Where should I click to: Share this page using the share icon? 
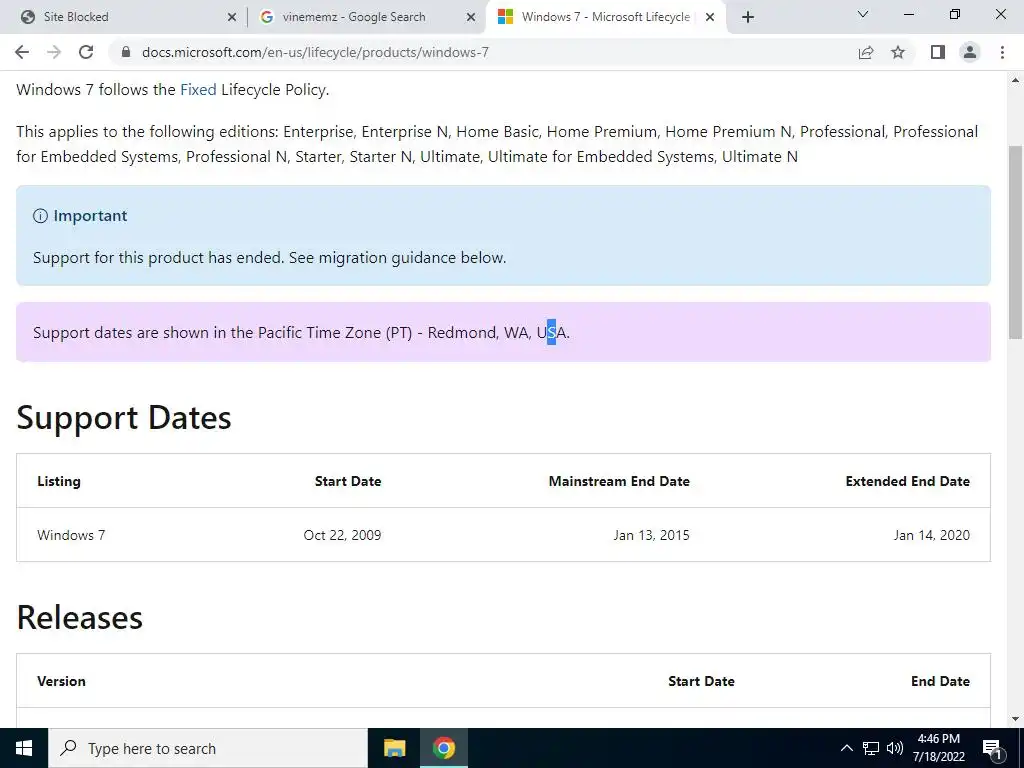866,52
